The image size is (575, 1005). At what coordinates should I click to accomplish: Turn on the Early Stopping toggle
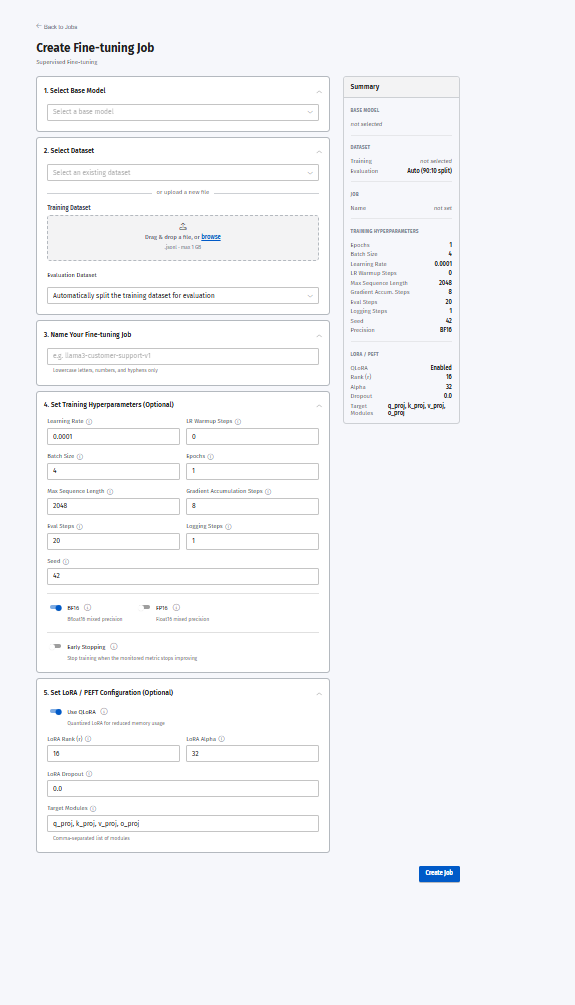tap(56, 647)
